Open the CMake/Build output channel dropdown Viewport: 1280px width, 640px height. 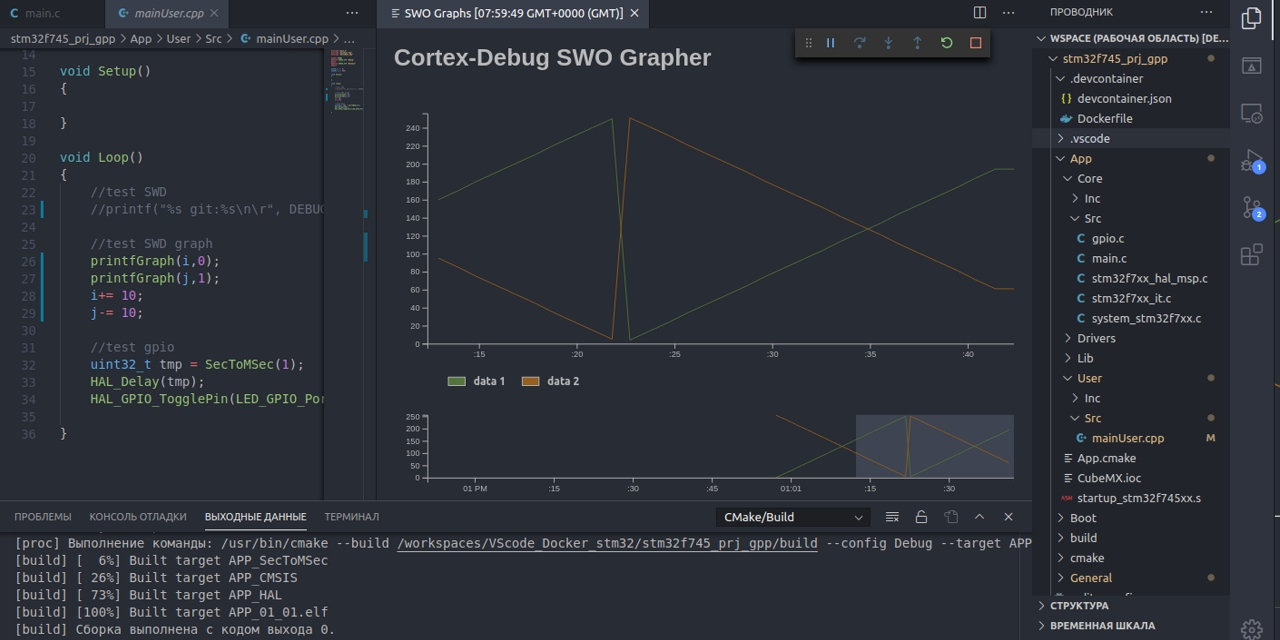point(793,517)
